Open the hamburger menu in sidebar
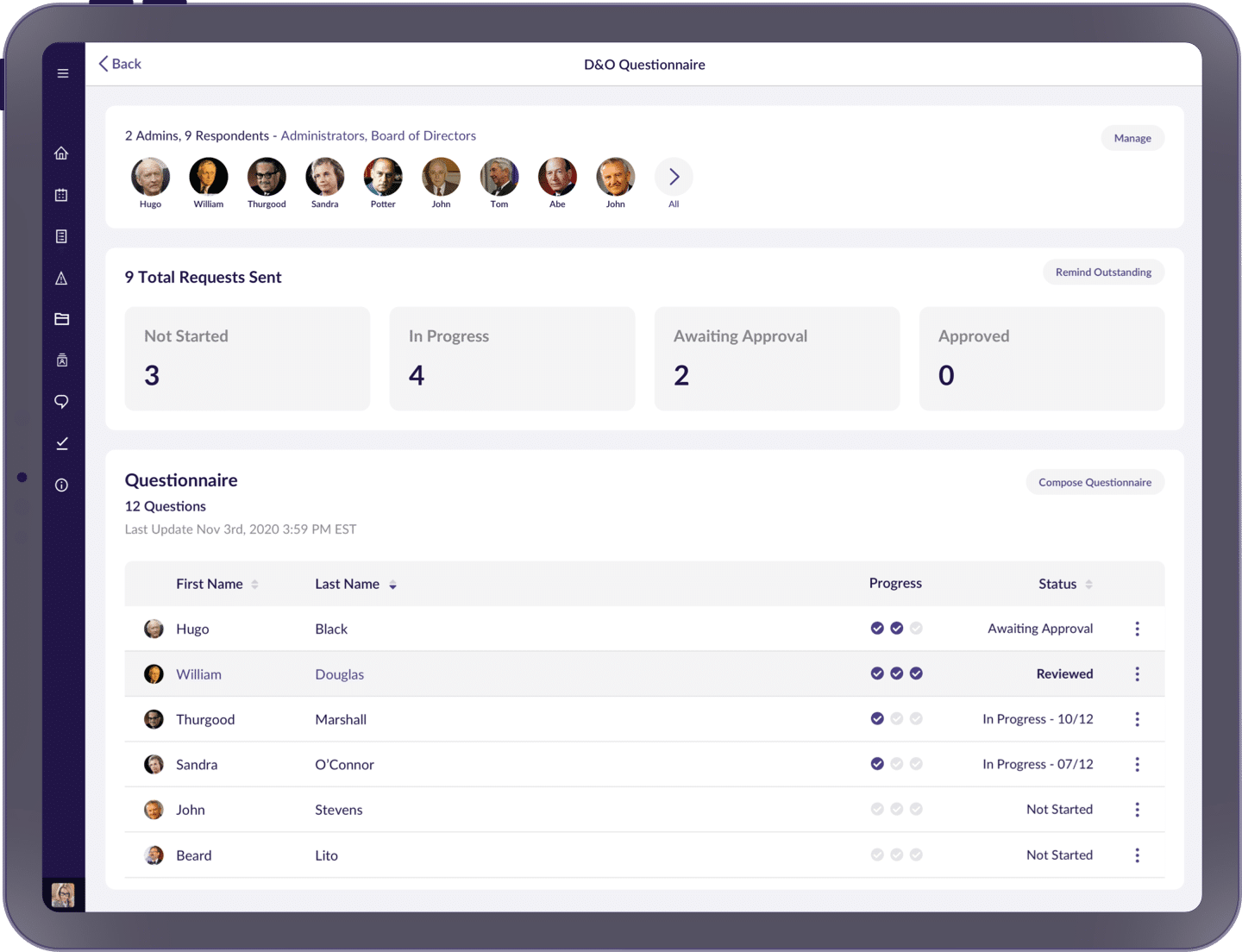The height and width of the screenshot is (952, 1242). (63, 73)
